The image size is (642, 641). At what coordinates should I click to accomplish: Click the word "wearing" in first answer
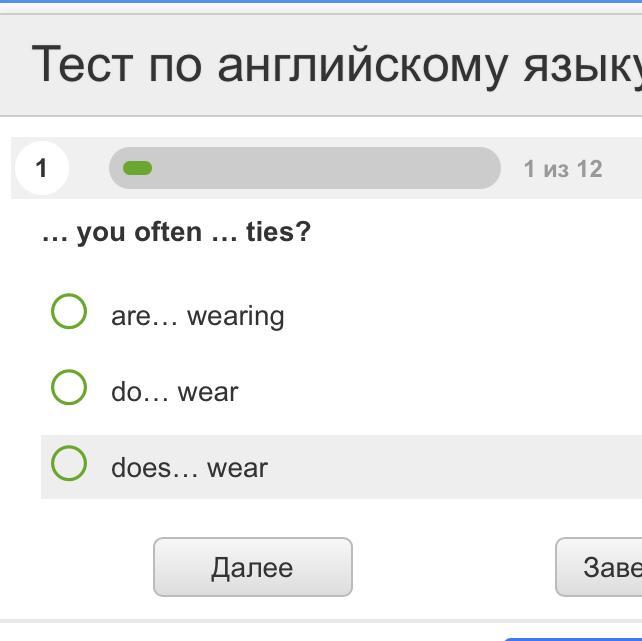pos(236,316)
